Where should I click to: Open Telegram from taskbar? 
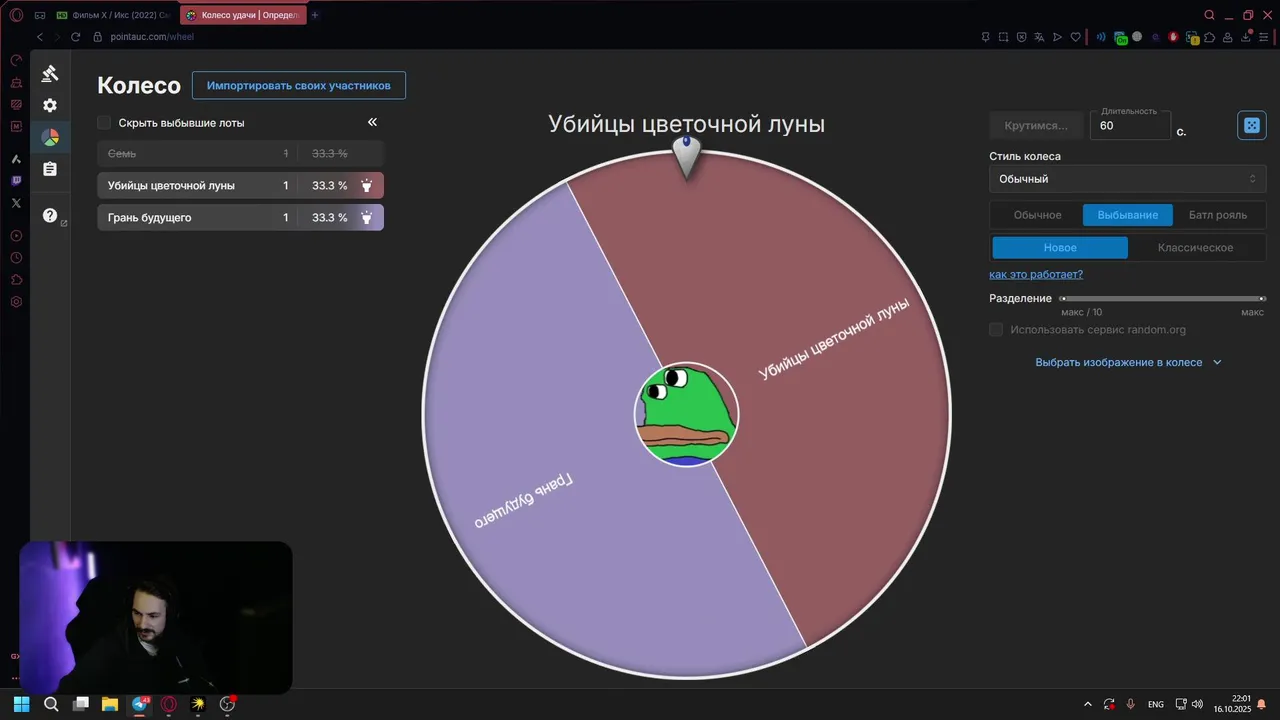pyautogui.click(x=140, y=704)
